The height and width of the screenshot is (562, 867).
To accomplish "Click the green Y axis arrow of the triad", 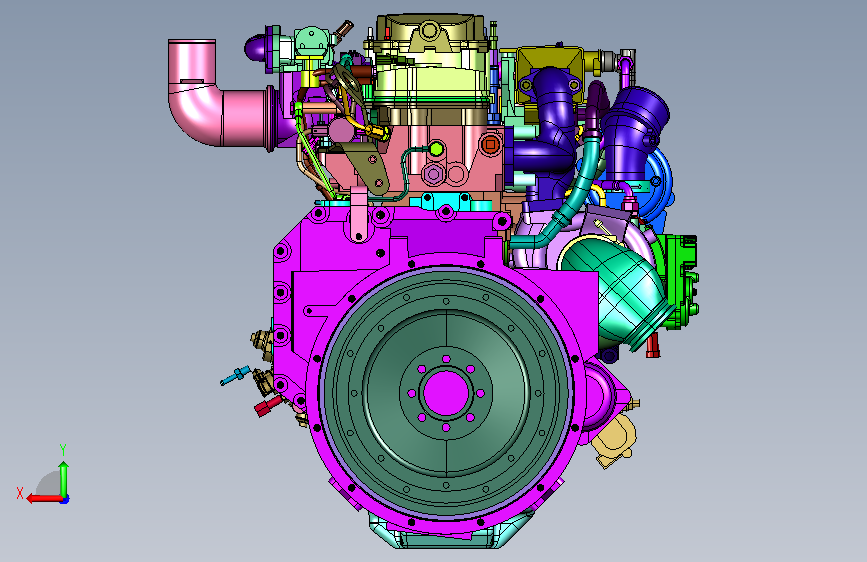I will pyautogui.click(x=64, y=480).
